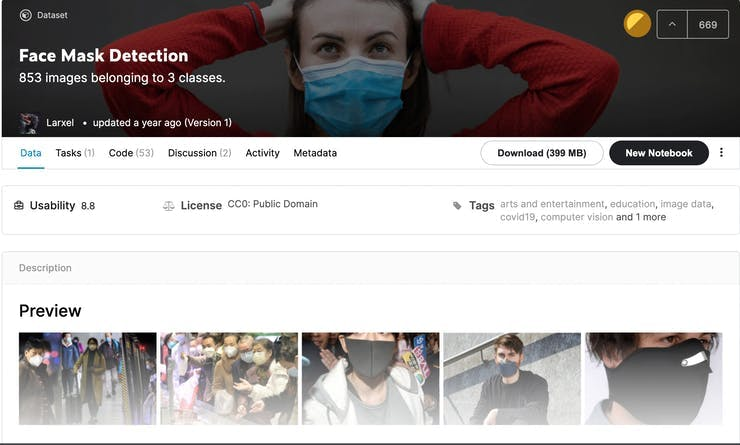Image resolution: width=740 pixels, height=445 pixels.
Task: Click the covid19 tag
Action: click(x=518, y=217)
